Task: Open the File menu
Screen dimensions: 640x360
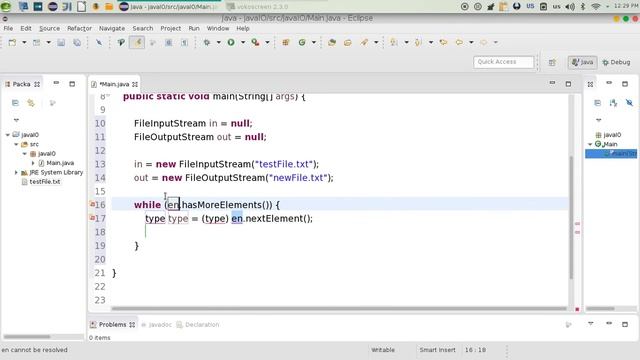Action: point(8,29)
